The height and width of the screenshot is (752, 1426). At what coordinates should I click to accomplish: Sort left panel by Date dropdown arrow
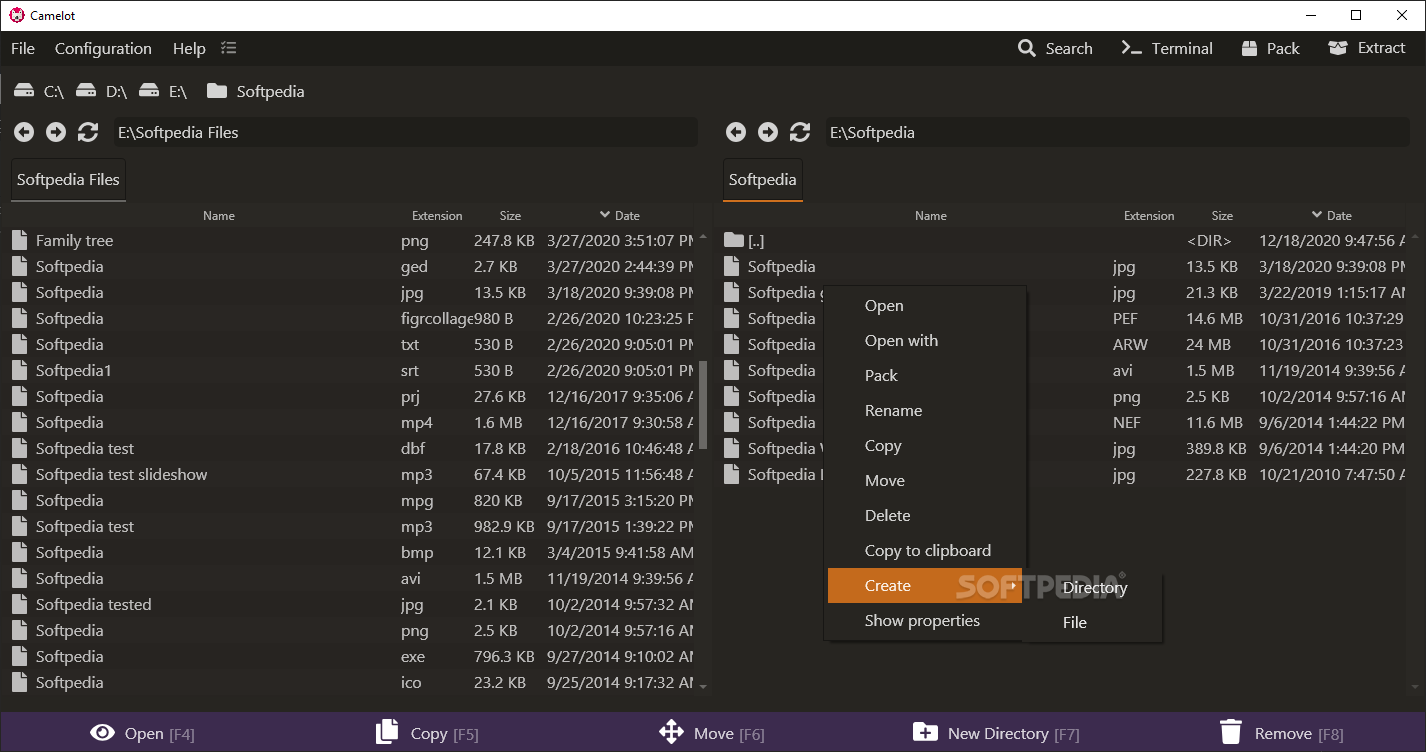(x=605, y=215)
